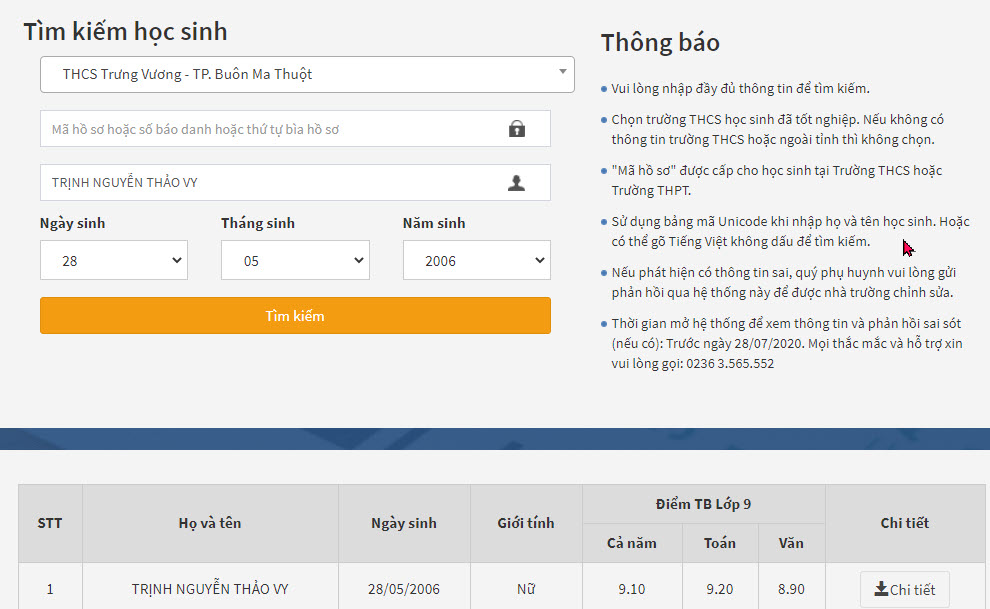The image size is (990, 609).
Task: Click the Giới tính column header
Action: (526, 523)
